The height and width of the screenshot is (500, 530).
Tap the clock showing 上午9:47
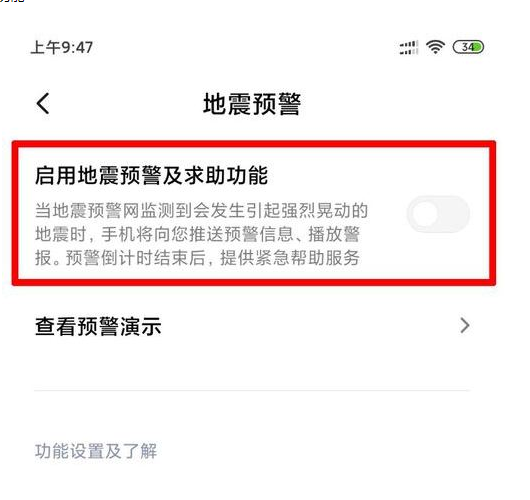62,47
